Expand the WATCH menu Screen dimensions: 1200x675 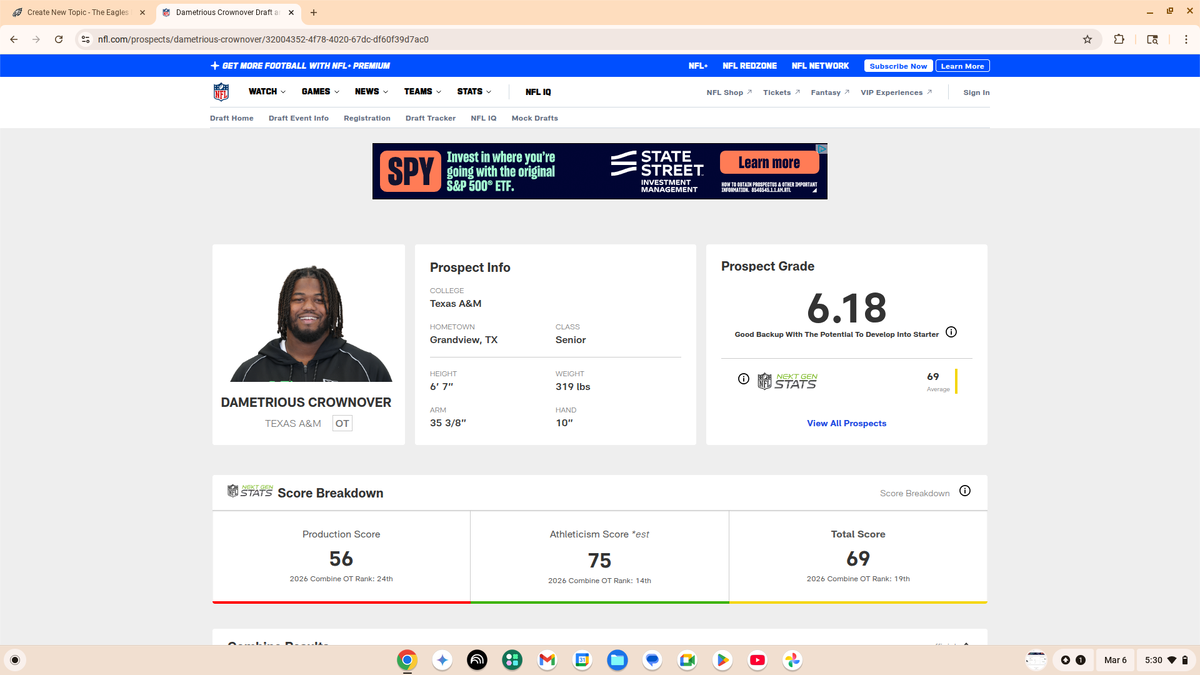tap(267, 92)
